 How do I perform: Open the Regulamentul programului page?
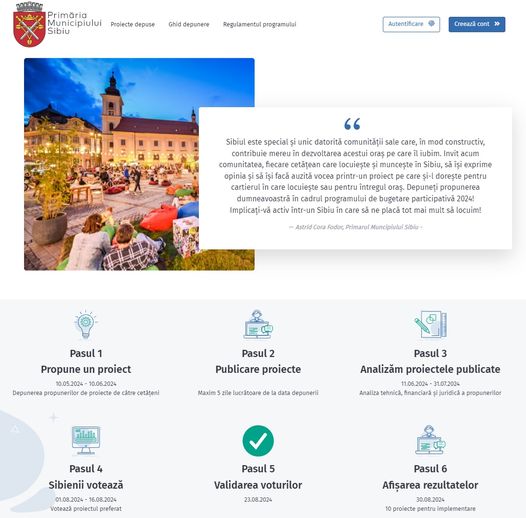(259, 24)
